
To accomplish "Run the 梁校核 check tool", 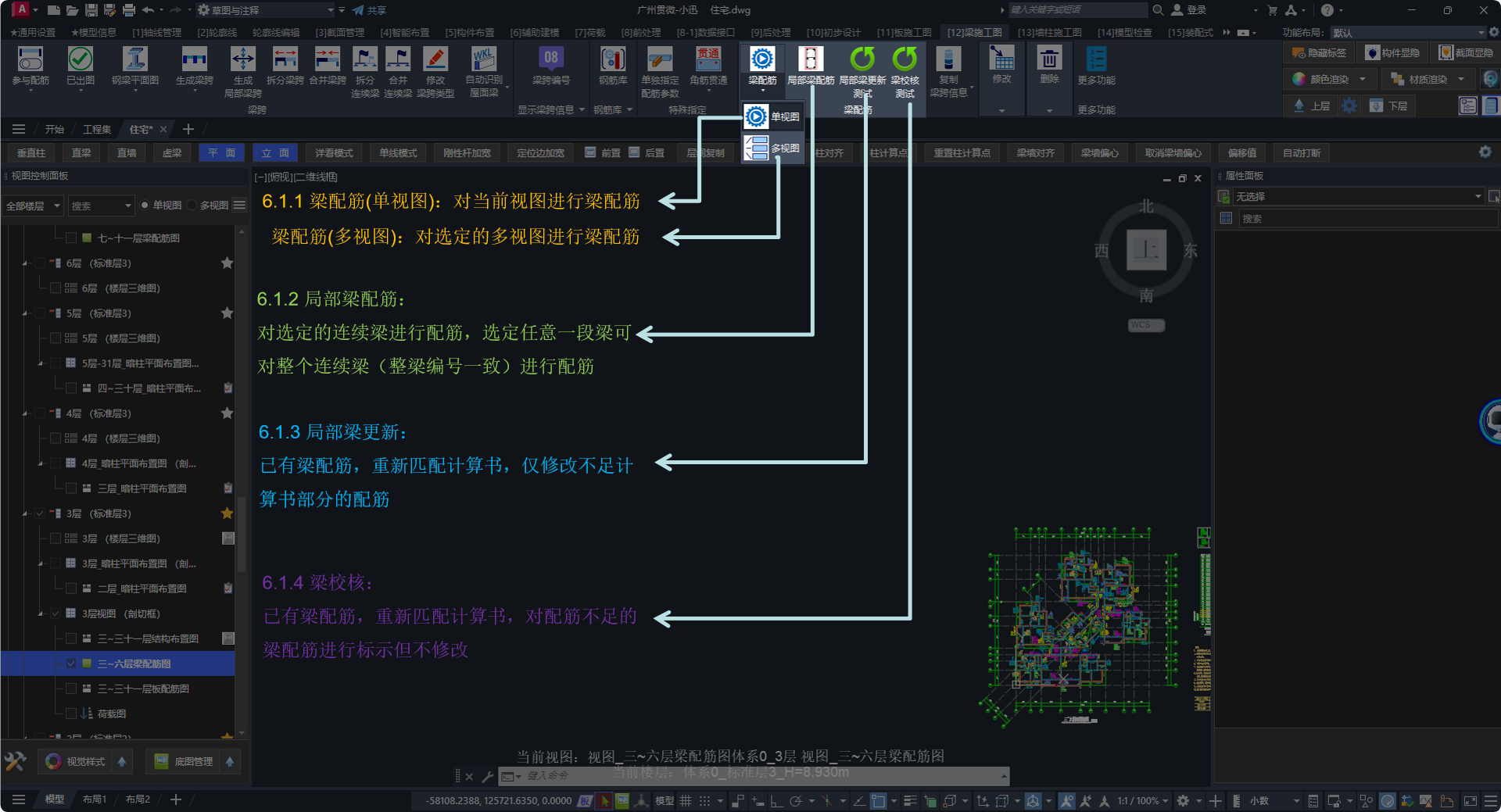I will point(905,60).
